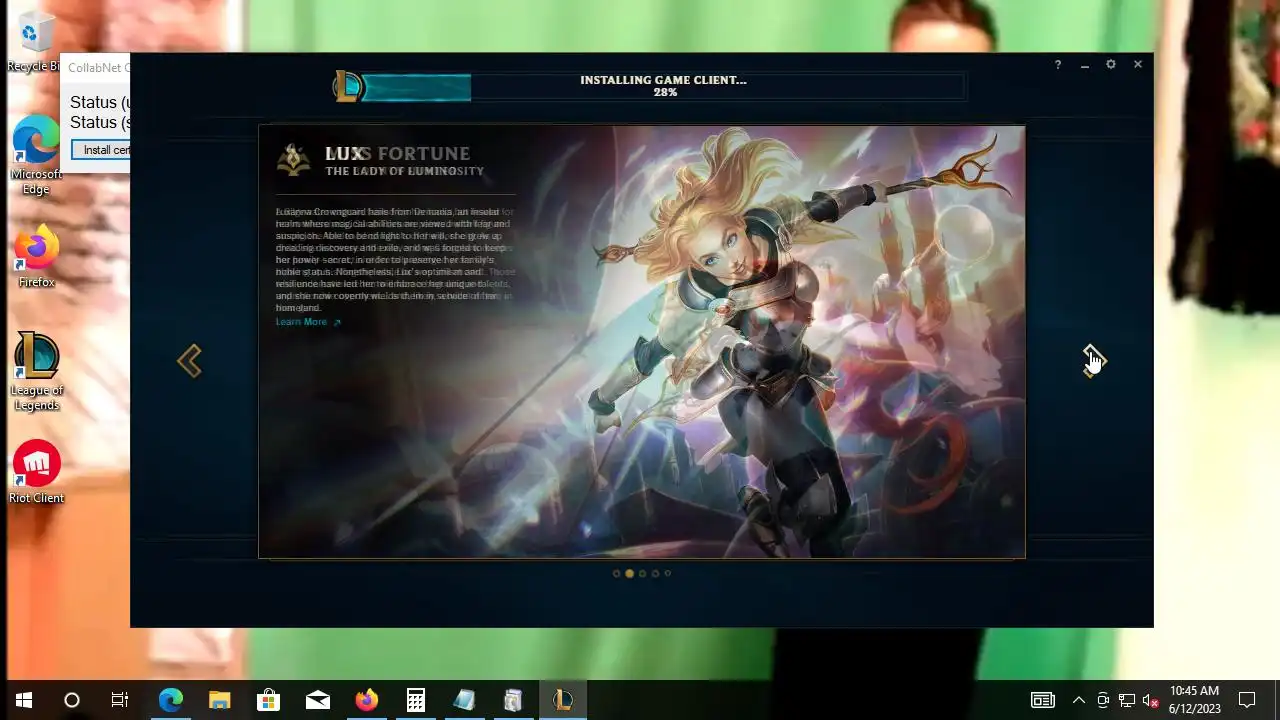Screen dimensions: 1280x720
Task: Click the Lux biography paragraph text
Action: pyautogui.click(x=395, y=260)
